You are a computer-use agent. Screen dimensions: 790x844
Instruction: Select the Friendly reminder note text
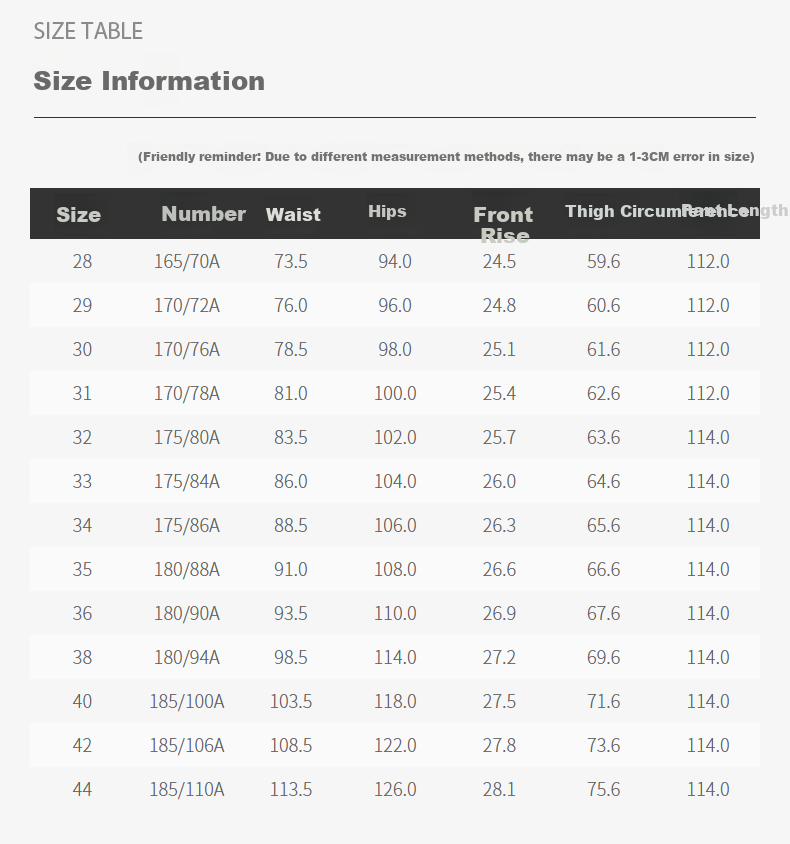[x=446, y=157]
